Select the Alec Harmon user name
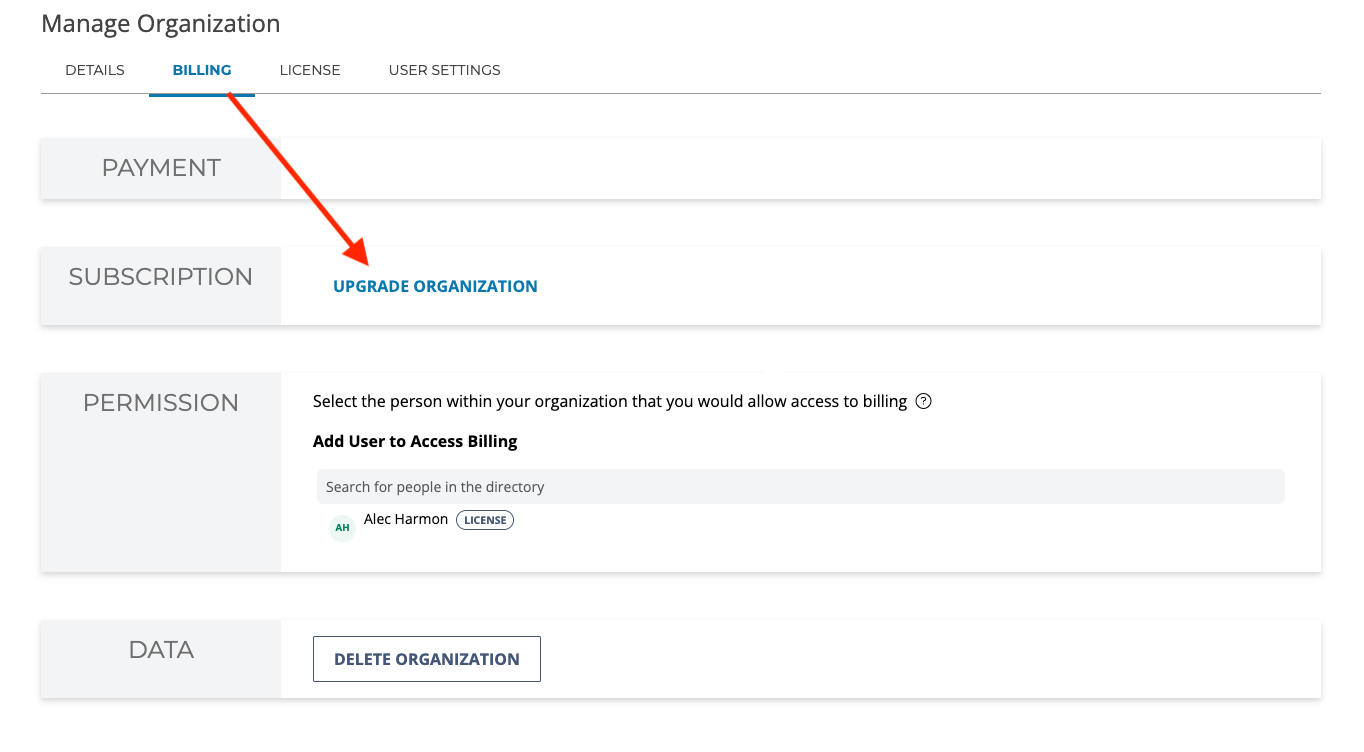Viewport: 1364px width, 752px height. coord(406,519)
